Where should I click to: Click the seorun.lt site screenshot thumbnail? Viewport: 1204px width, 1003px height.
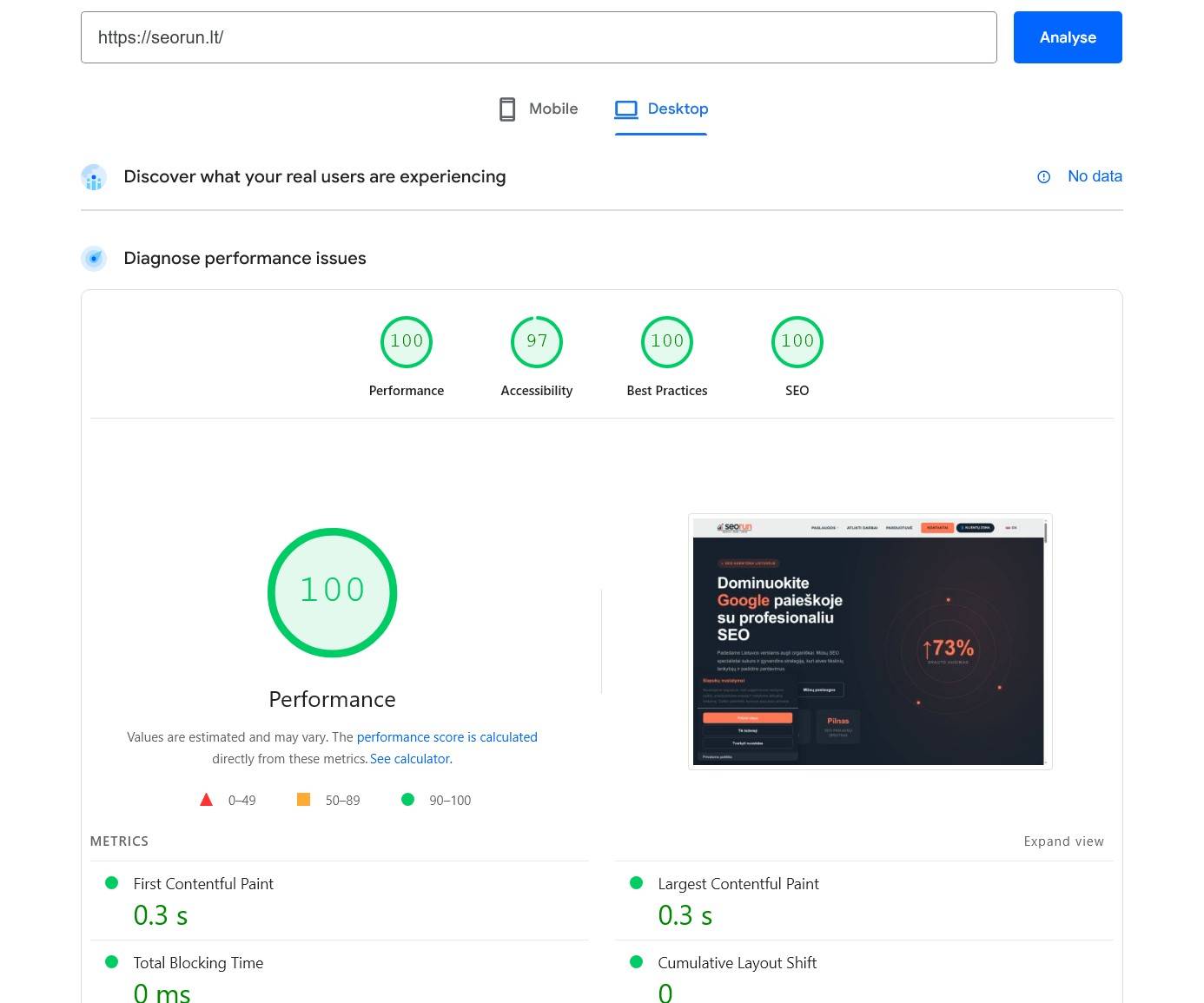coord(870,641)
